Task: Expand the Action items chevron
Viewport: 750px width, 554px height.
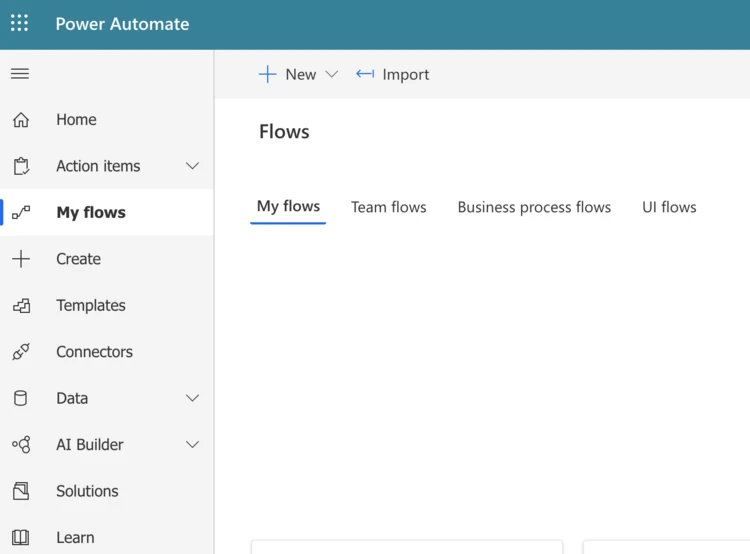Action: point(193,166)
